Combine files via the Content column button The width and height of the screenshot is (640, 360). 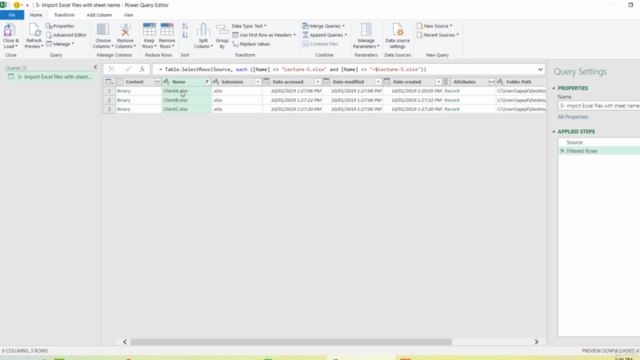pos(157,82)
